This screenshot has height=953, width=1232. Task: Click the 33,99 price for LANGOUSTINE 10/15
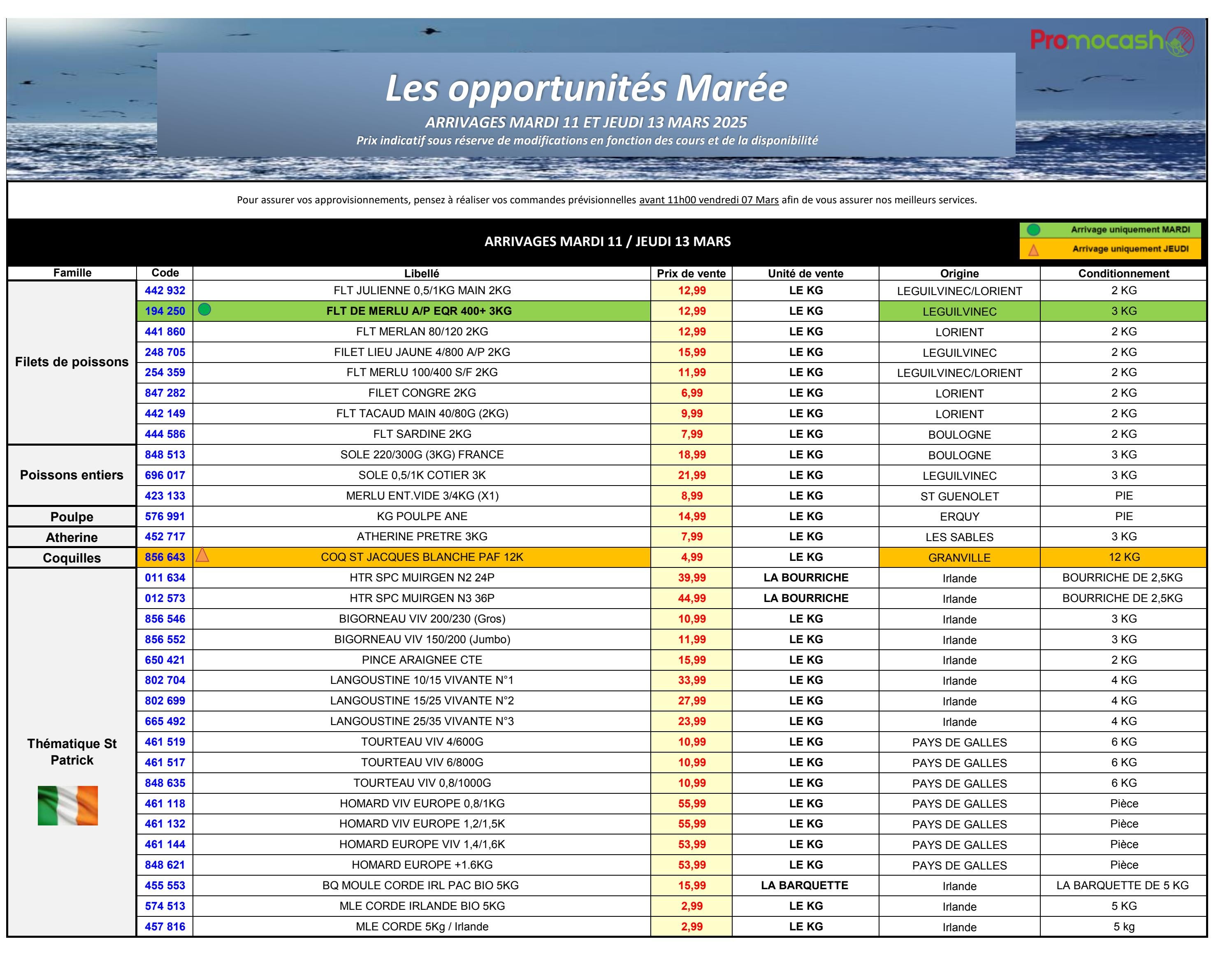point(691,680)
